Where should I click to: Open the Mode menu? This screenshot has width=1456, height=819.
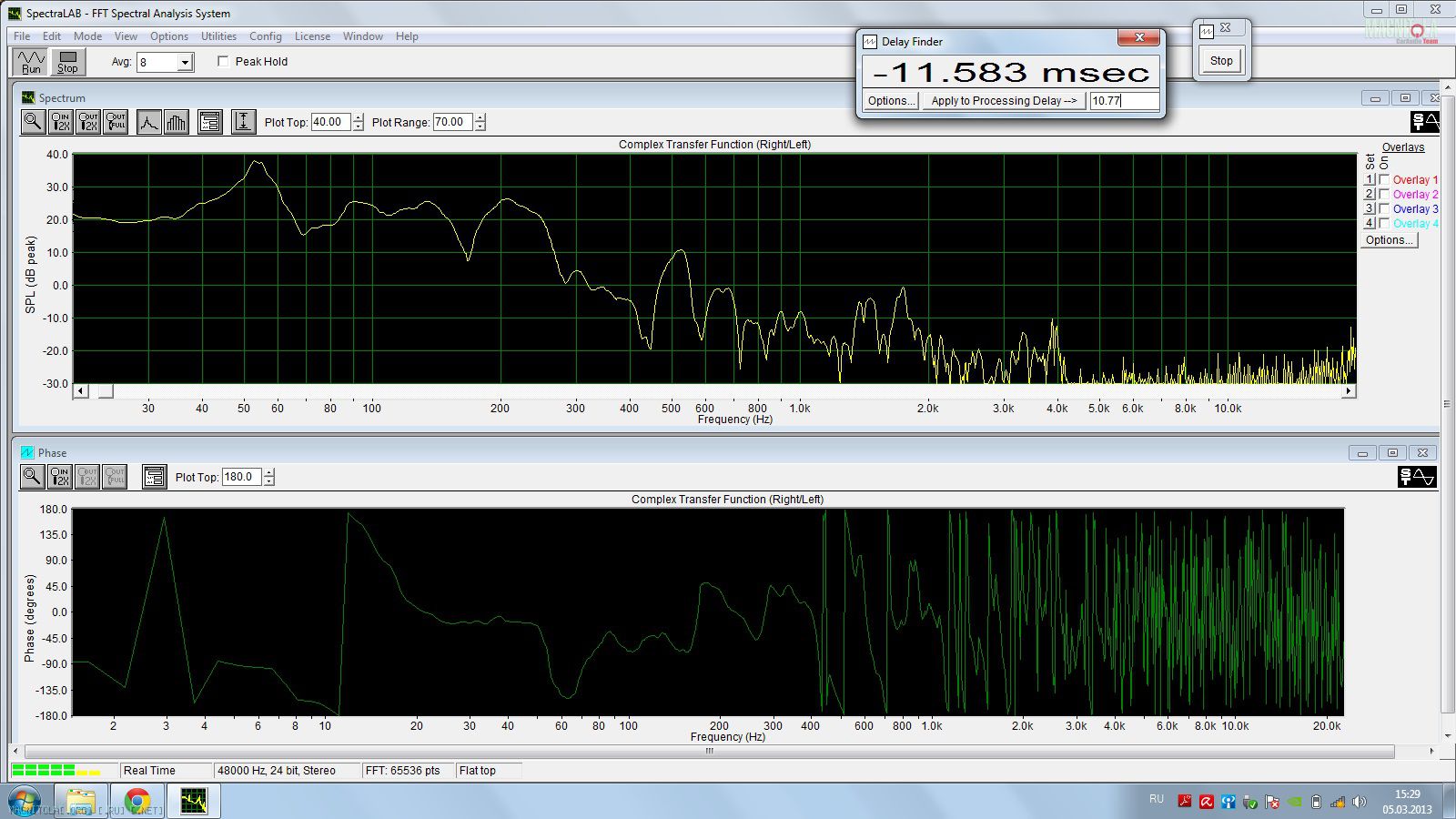(x=87, y=36)
